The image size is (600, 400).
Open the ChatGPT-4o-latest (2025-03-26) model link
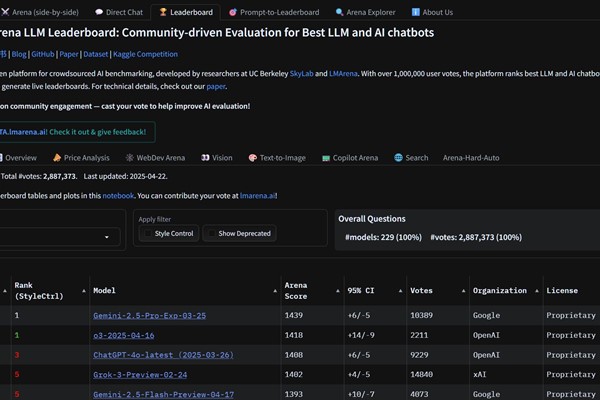(x=163, y=355)
